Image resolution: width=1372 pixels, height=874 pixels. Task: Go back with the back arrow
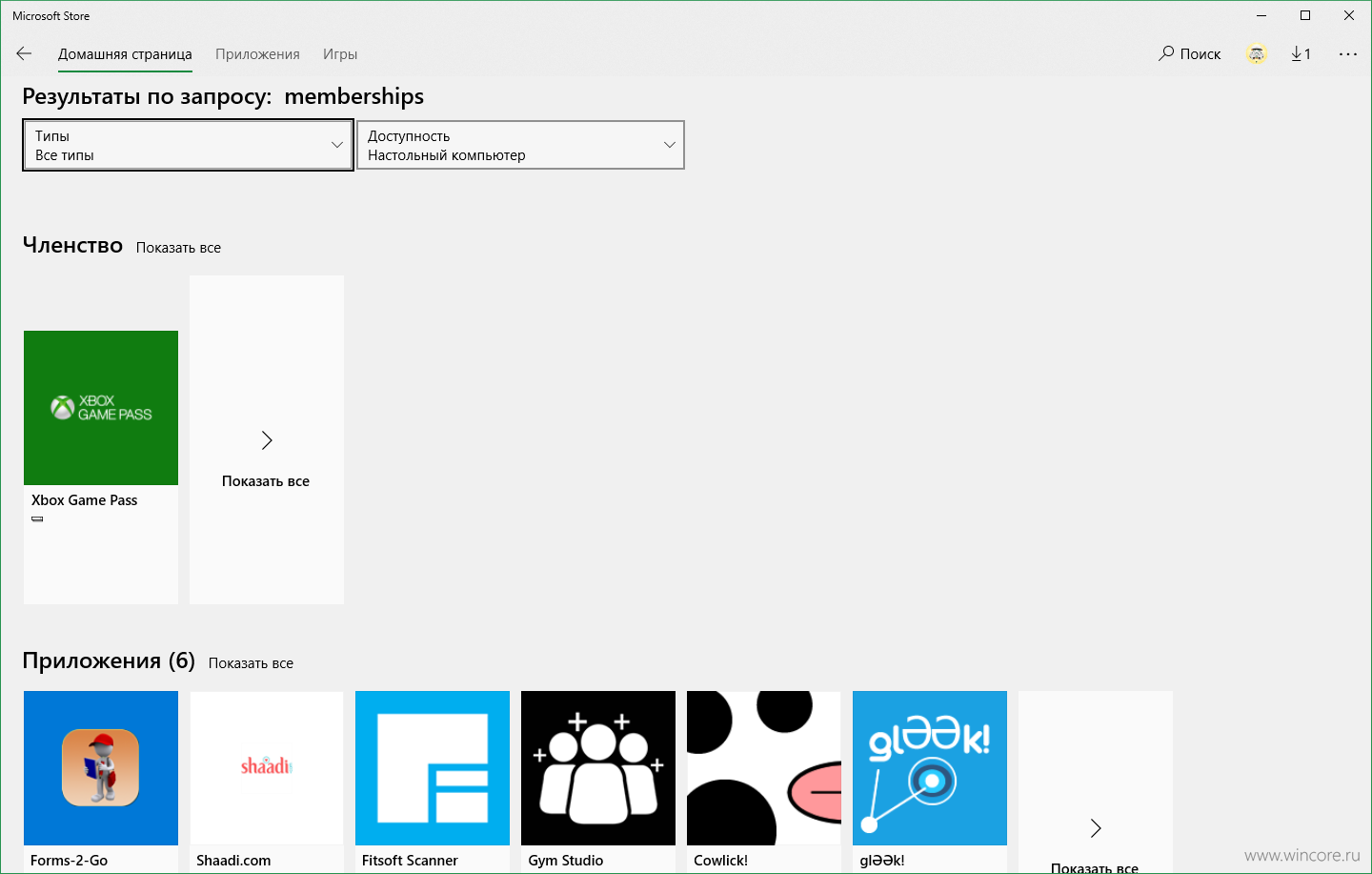(25, 54)
